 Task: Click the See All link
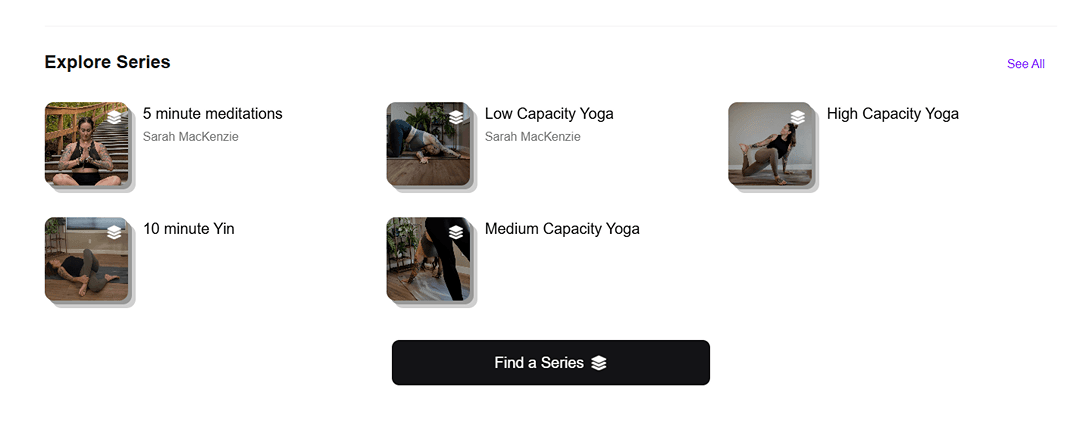point(1025,64)
